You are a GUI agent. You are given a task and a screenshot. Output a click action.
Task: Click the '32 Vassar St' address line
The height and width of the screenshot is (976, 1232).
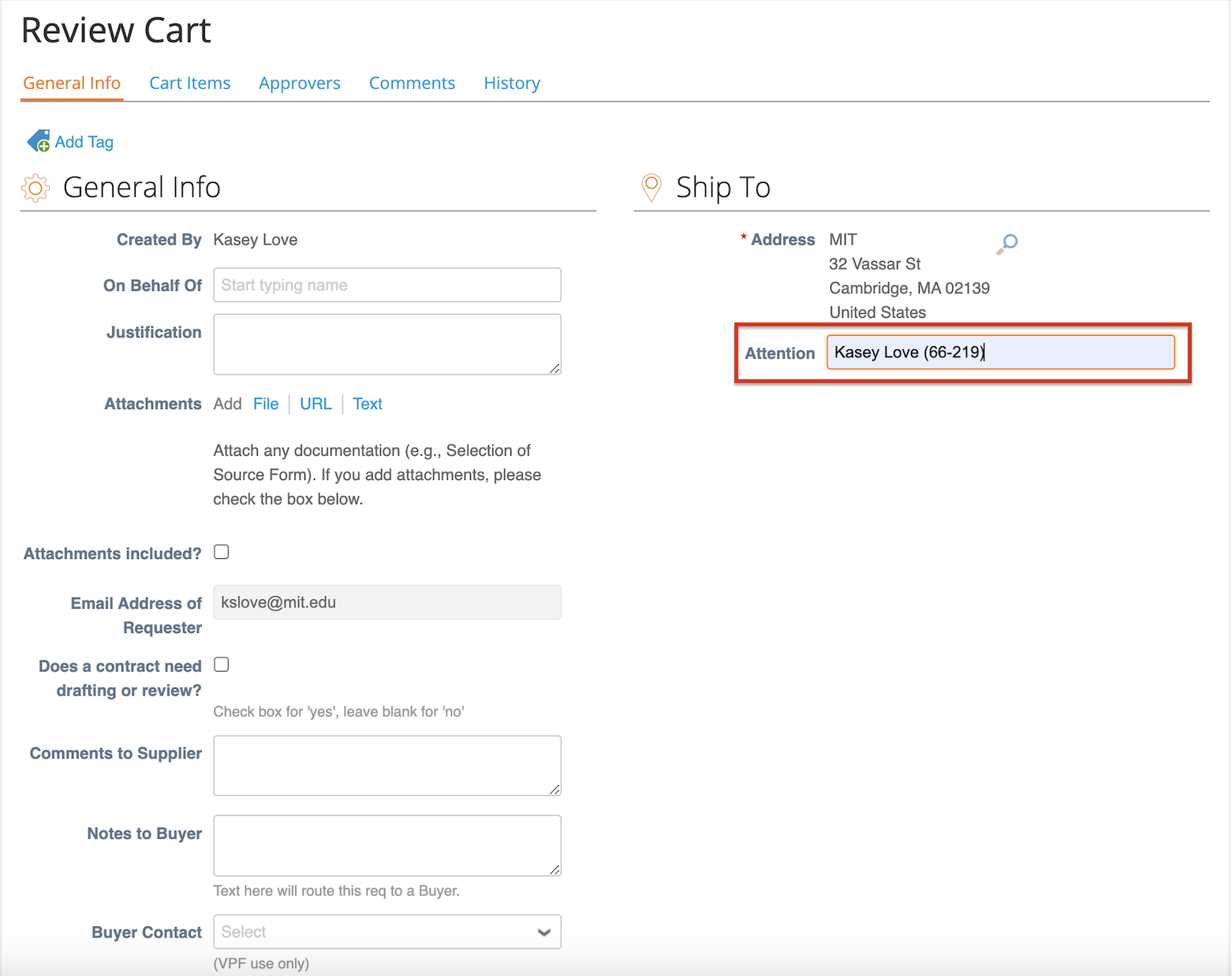(875, 264)
